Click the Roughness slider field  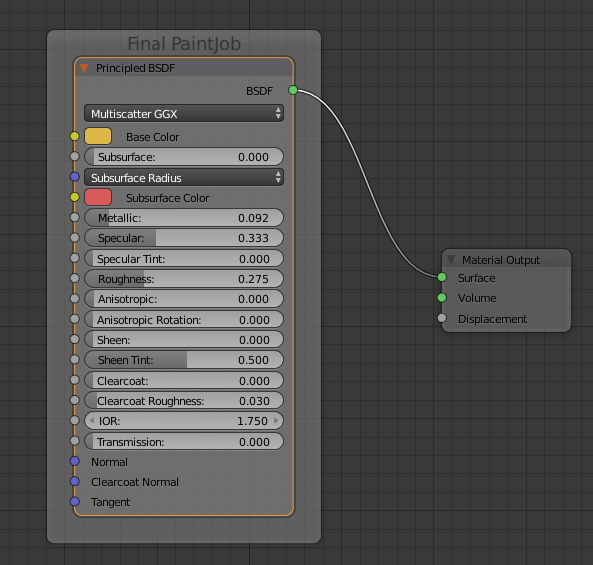coord(184,279)
